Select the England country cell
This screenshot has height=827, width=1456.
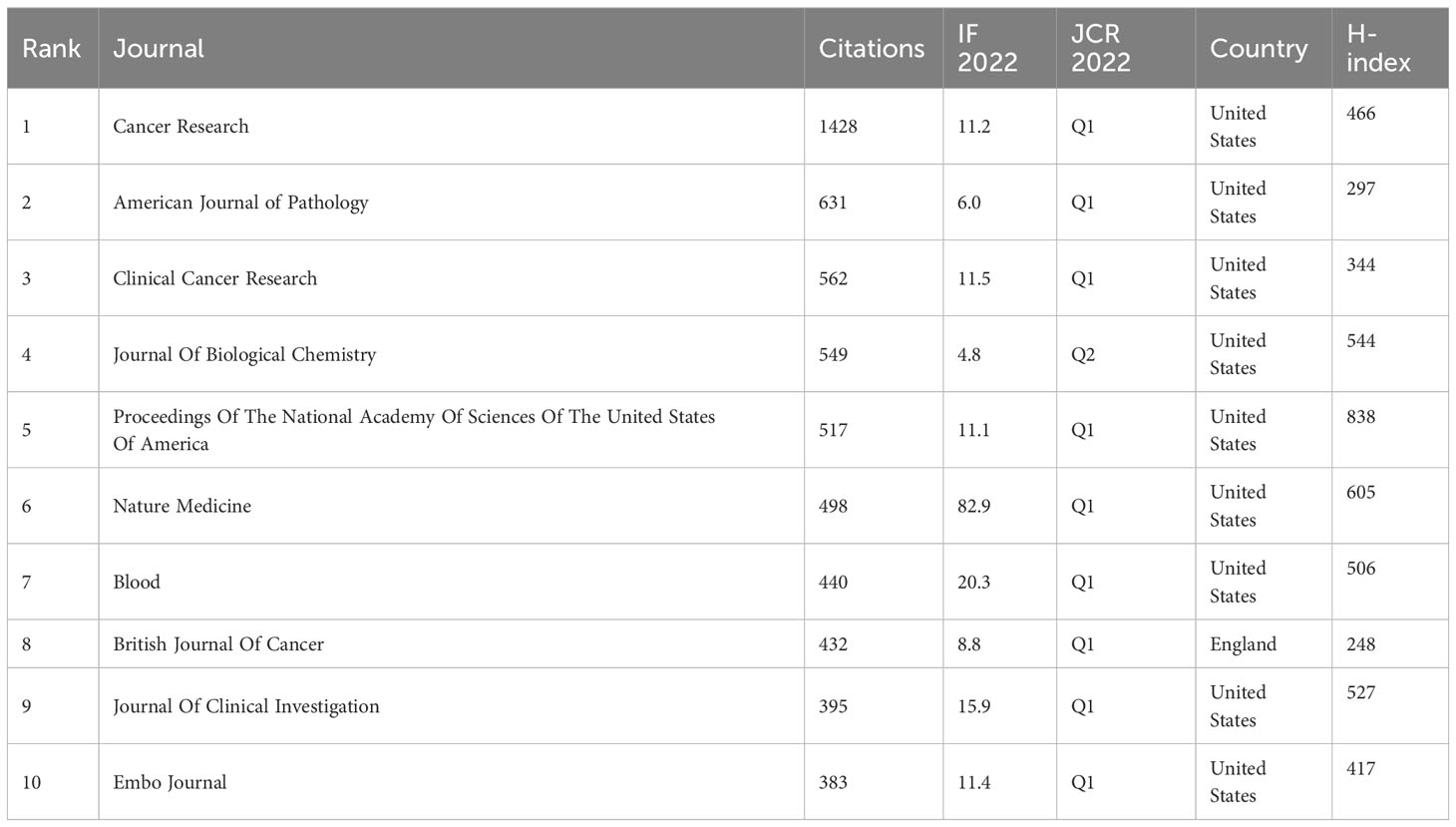(1243, 643)
